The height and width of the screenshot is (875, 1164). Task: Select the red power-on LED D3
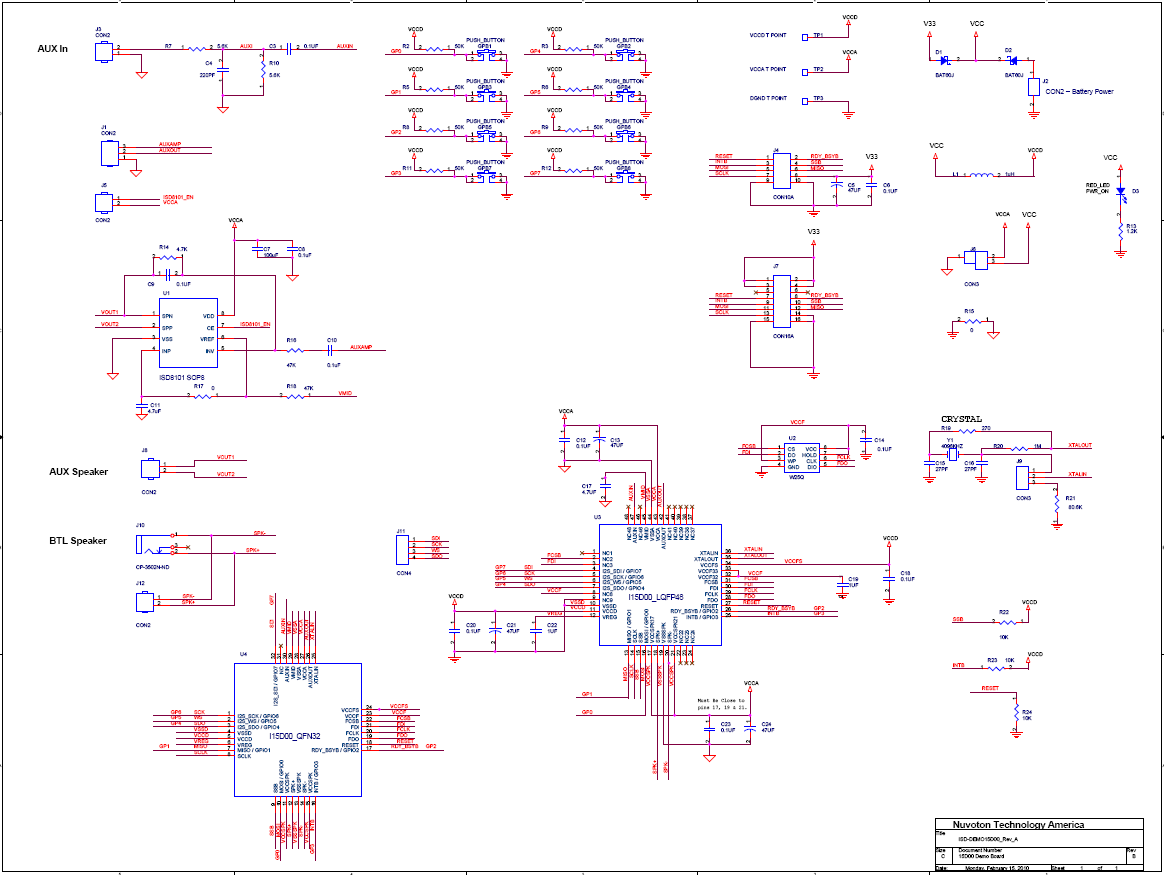pos(1121,192)
